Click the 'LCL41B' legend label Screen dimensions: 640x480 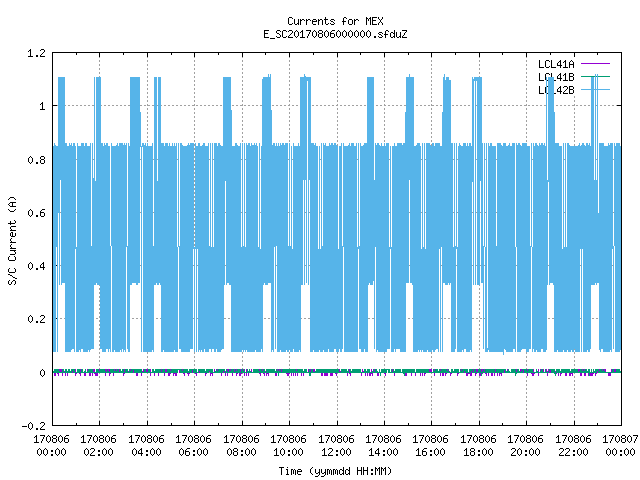[x=556, y=77]
